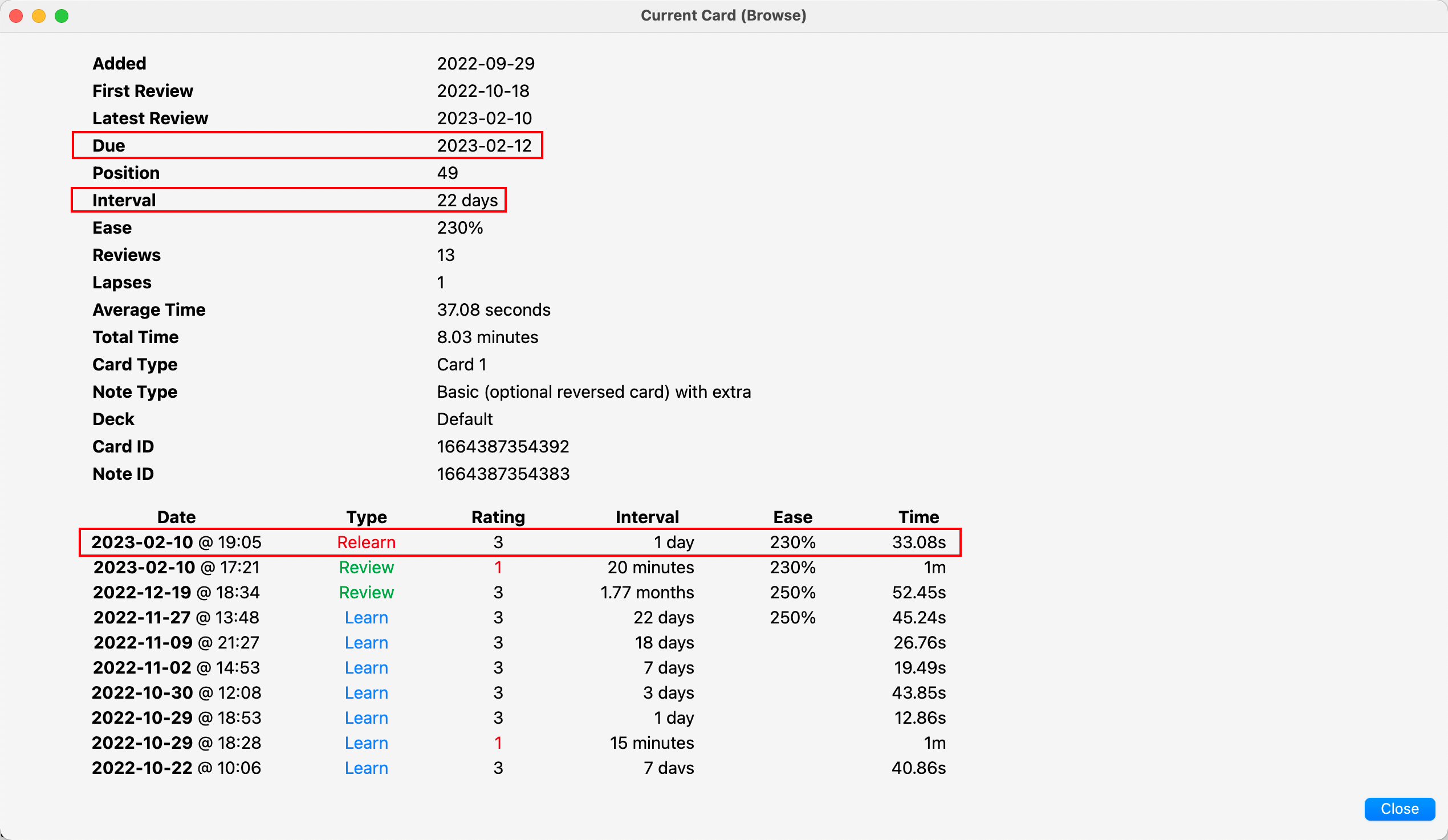Viewport: 1448px width, 840px height.
Task: Click the green zoom window control
Action: tap(62, 15)
